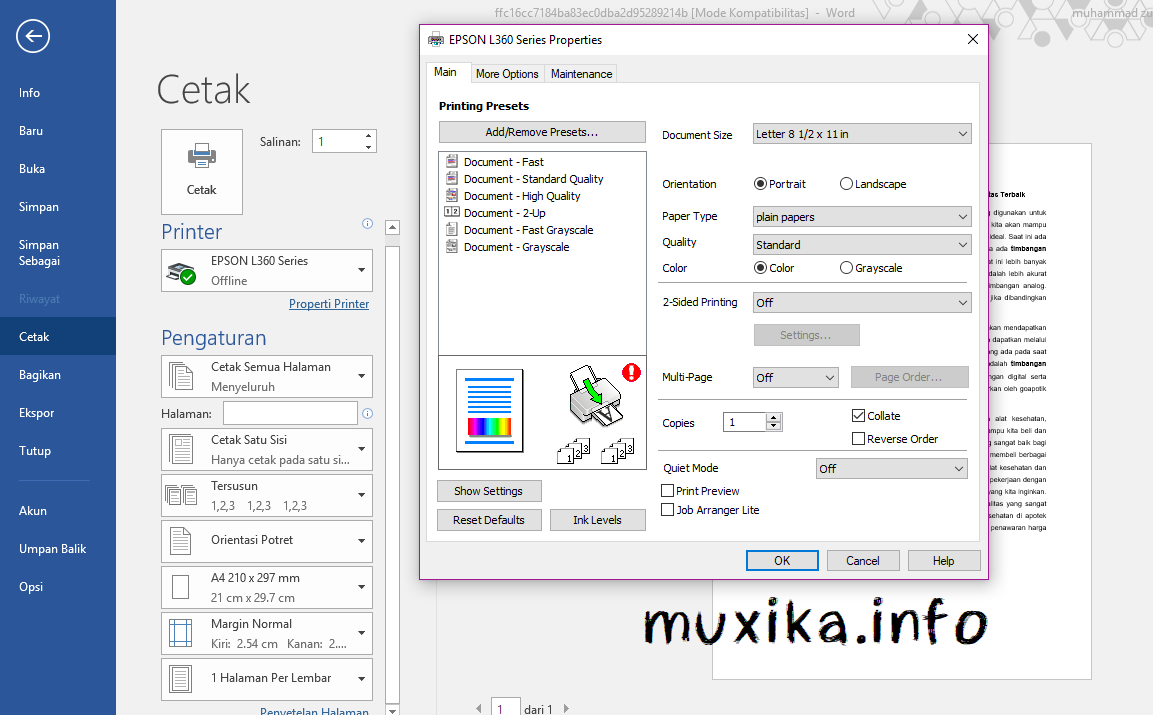Click the Help button
This screenshot has height=715, width=1153.
(943, 561)
